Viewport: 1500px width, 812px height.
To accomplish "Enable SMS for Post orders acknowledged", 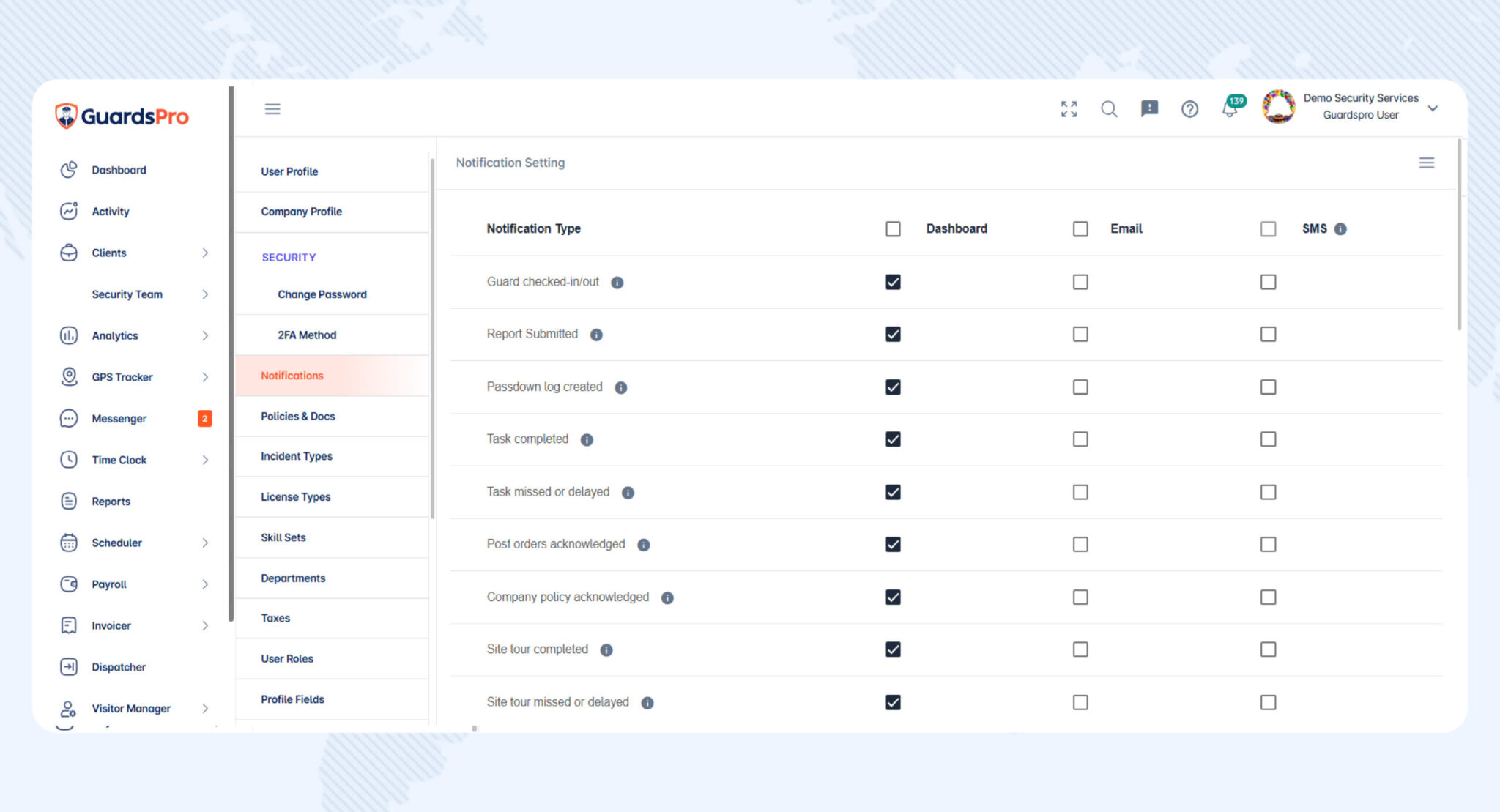I will coord(1268,544).
